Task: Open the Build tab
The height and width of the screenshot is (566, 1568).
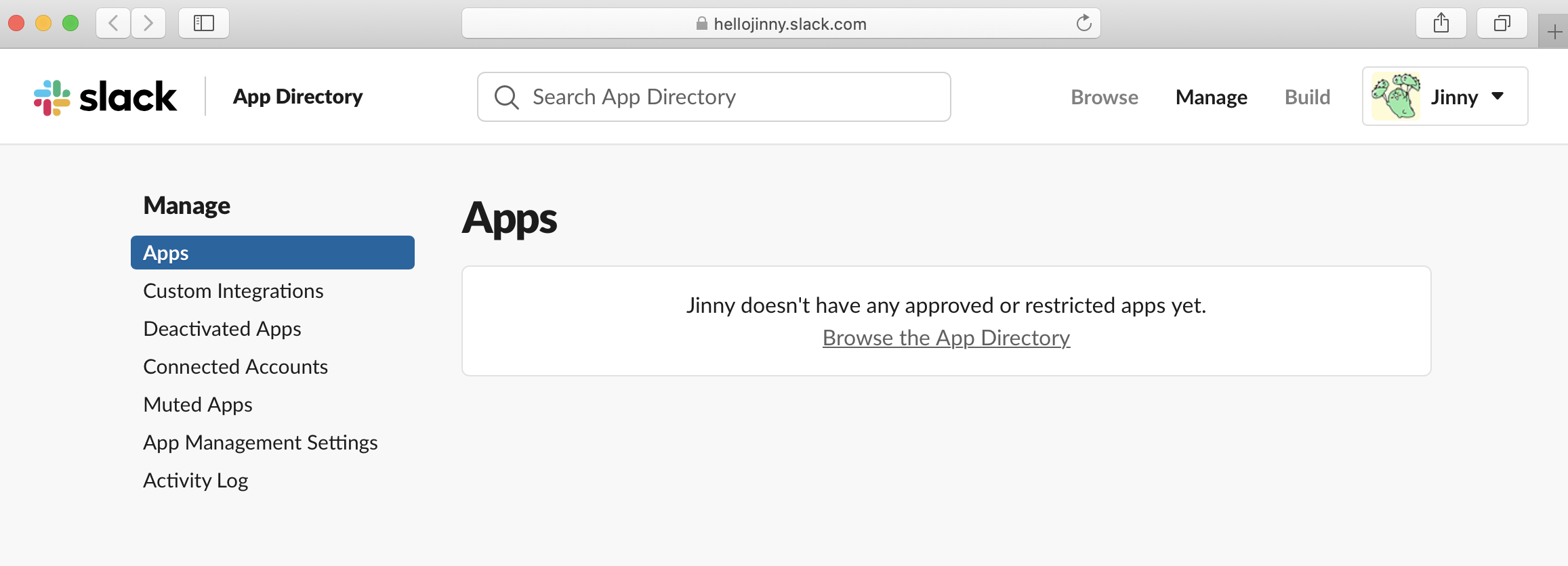Action: click(1308, 97)
